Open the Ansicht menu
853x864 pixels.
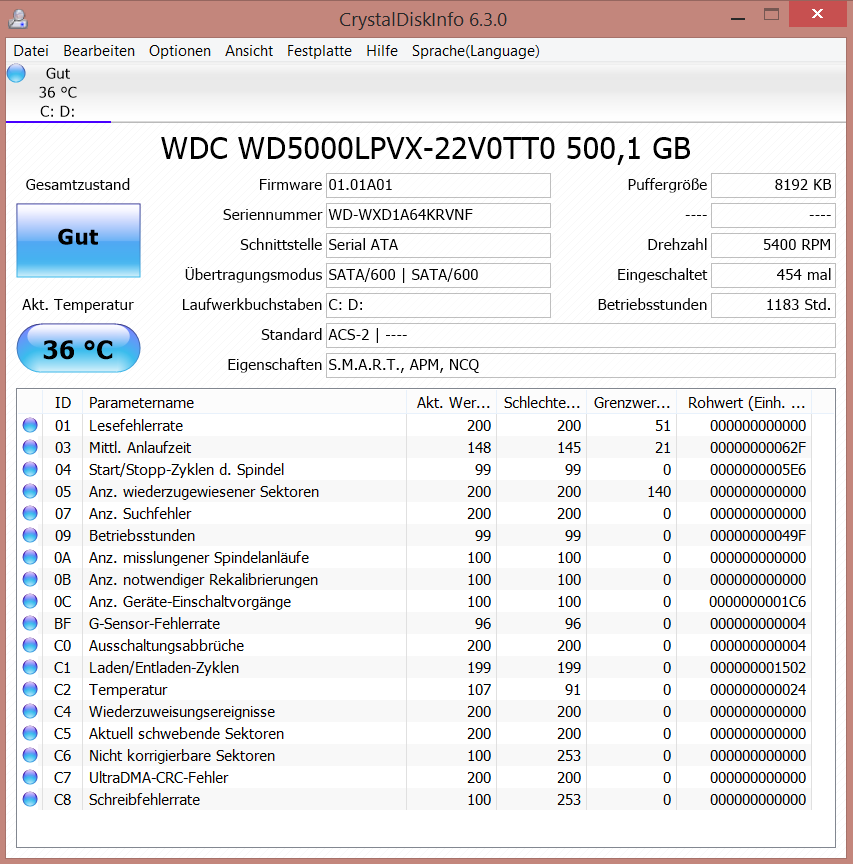pos(249,51)
